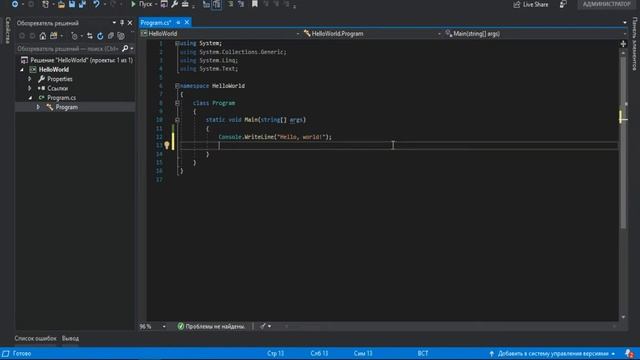Image resolution: width=640 pixels, height=360 pixels.
Task: Open Live Share
Action: click(531, 4)
